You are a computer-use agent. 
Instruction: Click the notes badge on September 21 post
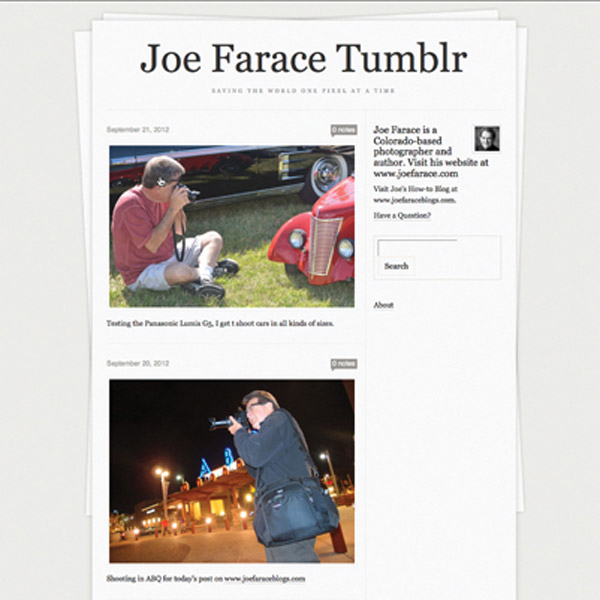344,130
